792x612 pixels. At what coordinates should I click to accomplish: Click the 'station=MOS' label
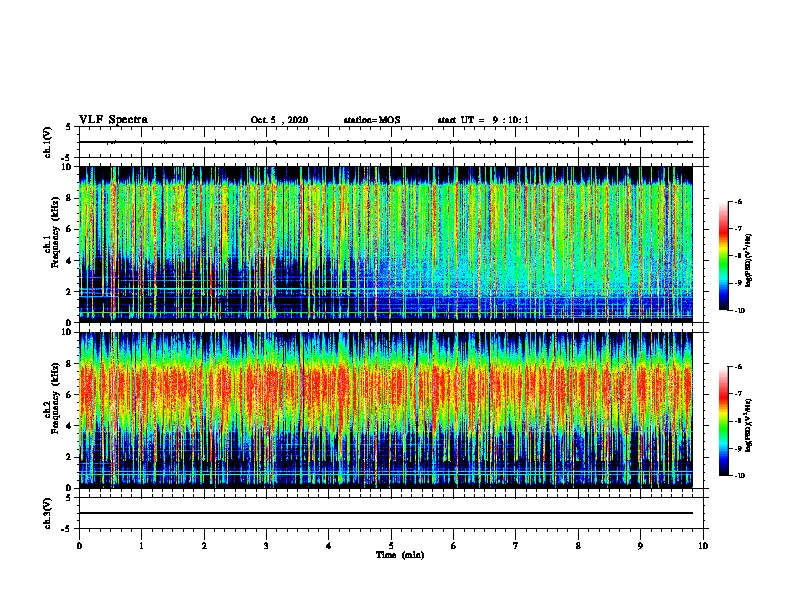pyautogui.click(x=372, y=120)
